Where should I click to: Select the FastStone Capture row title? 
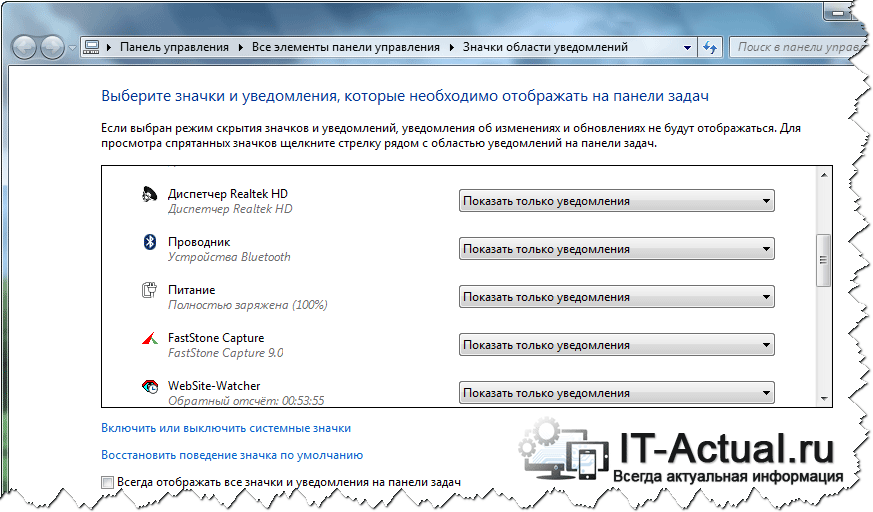click(x=216, y=338)
